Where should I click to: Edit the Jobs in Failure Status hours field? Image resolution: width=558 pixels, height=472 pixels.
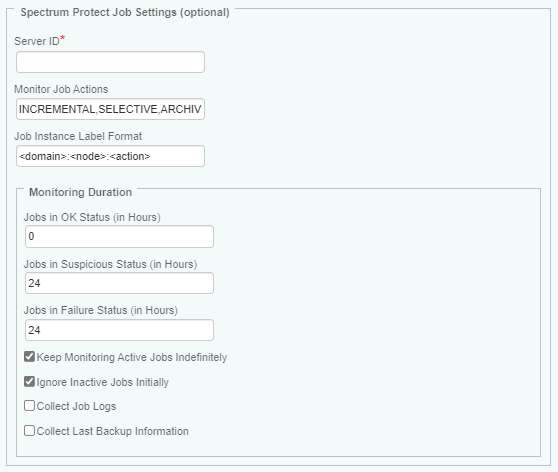[119, 330]
